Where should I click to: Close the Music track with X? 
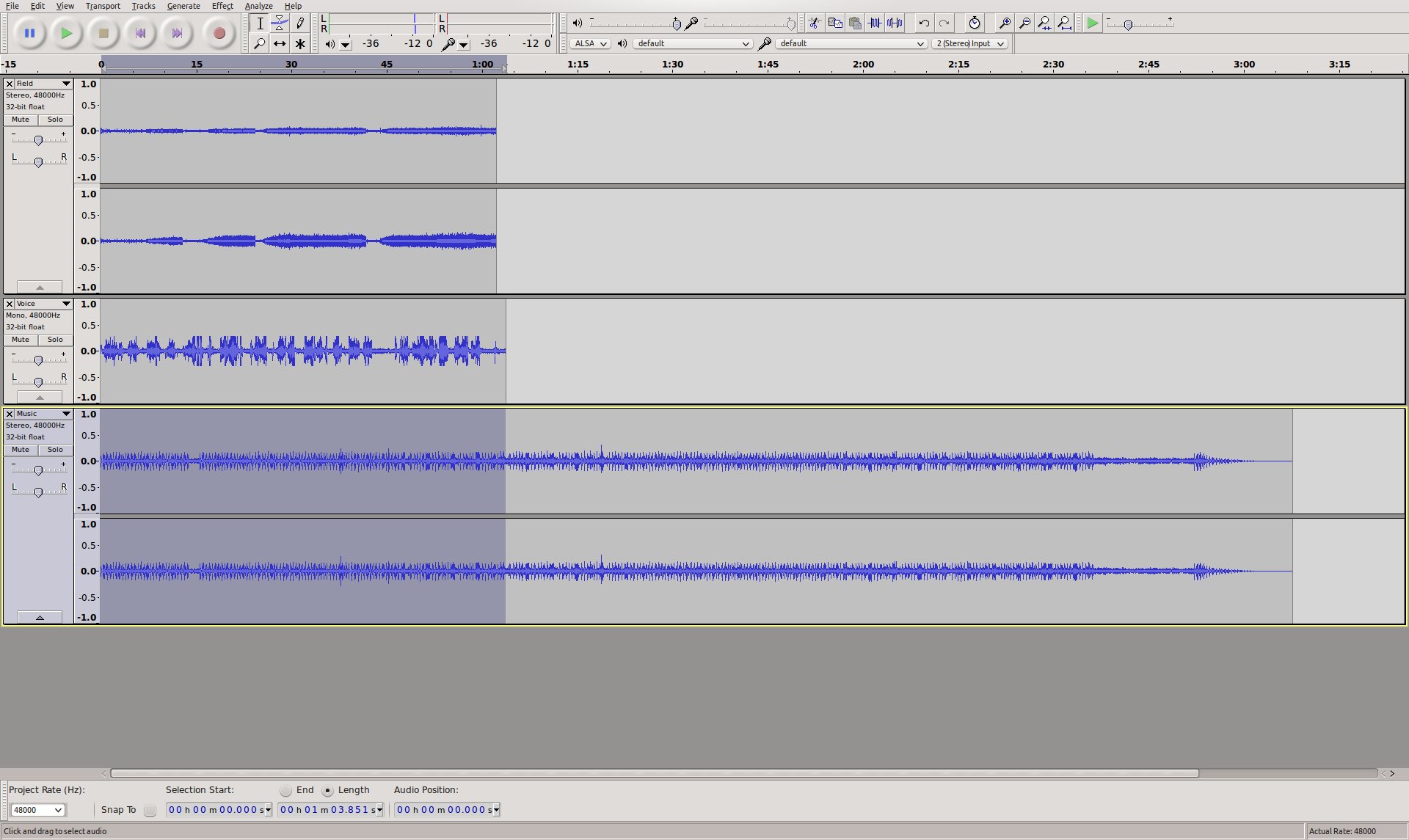pos(10,414)
